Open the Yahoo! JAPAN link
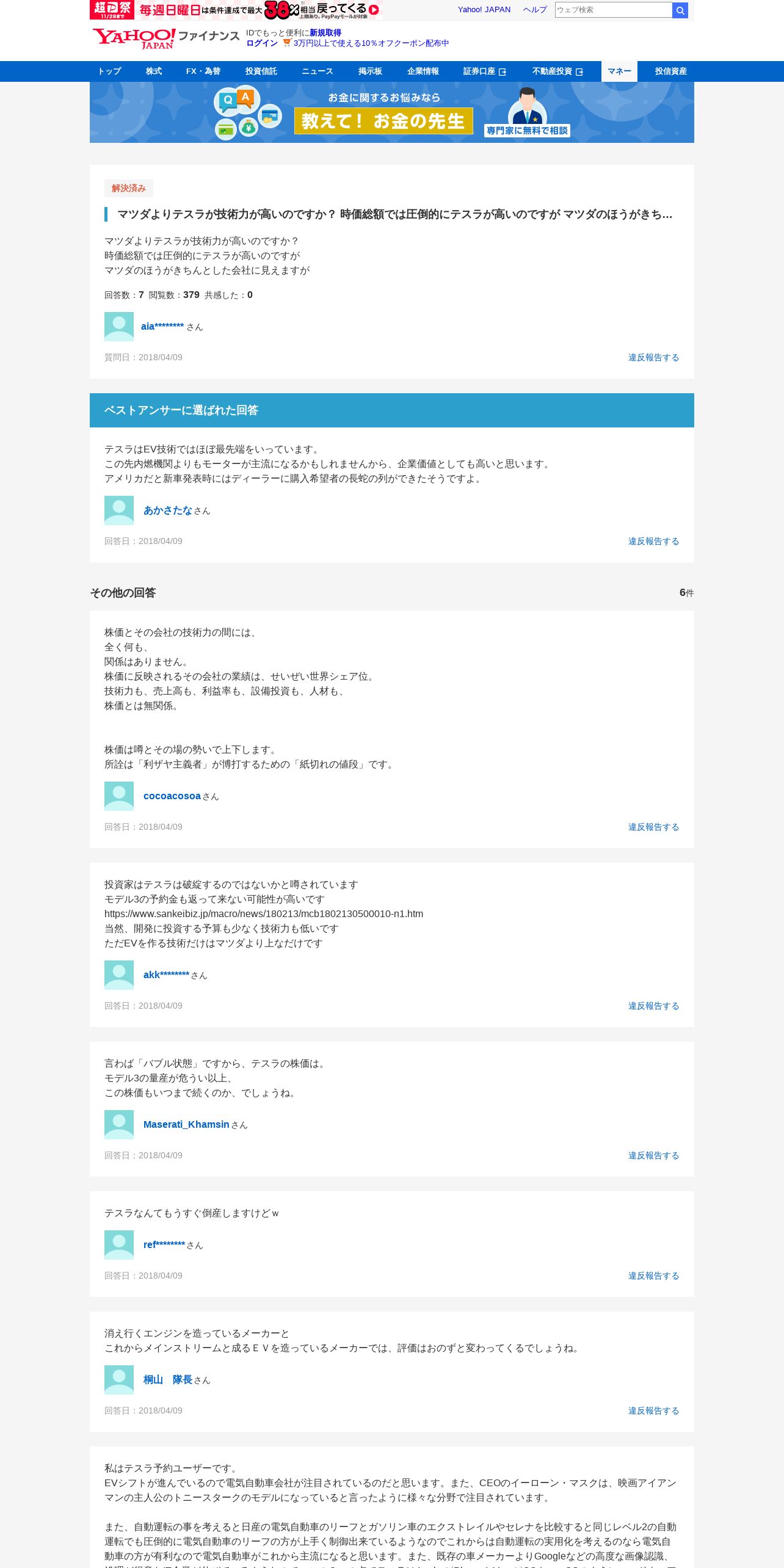The image size is (784, 1568). coord(484,10)
